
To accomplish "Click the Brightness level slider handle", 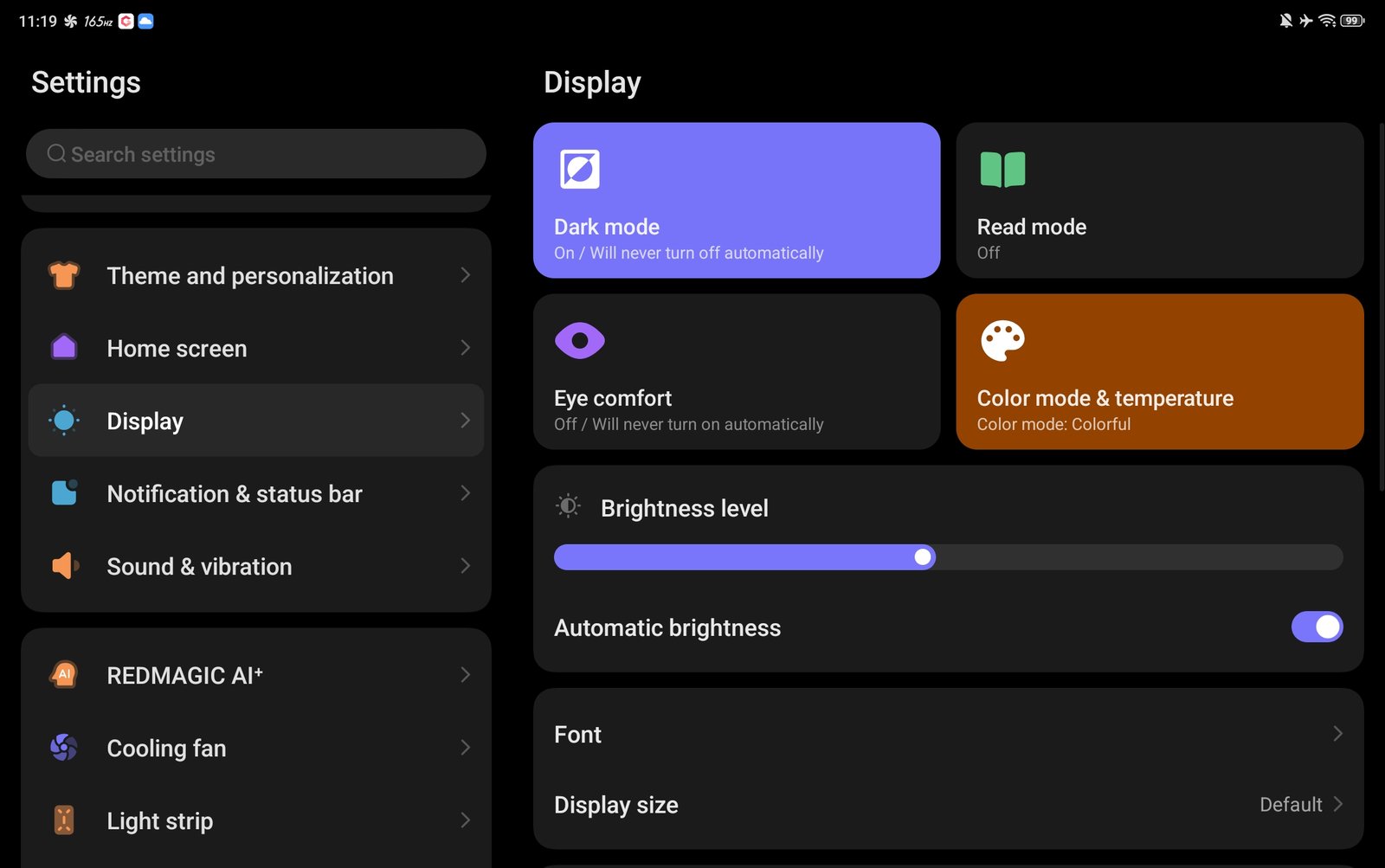I will tap(924, 557).
